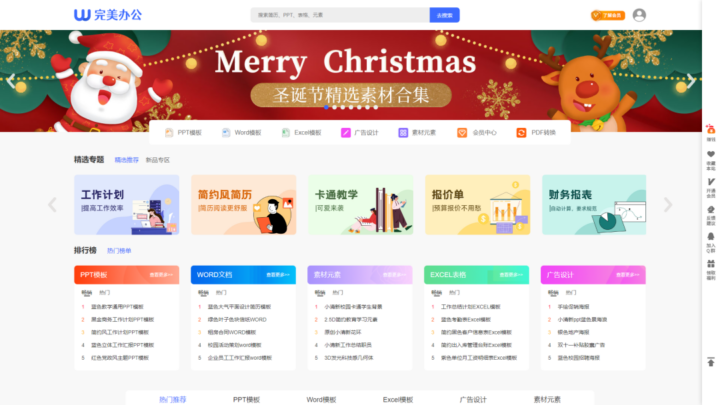
Task: Select the Excel模板 bottom tab
Action: coord(396,399)
